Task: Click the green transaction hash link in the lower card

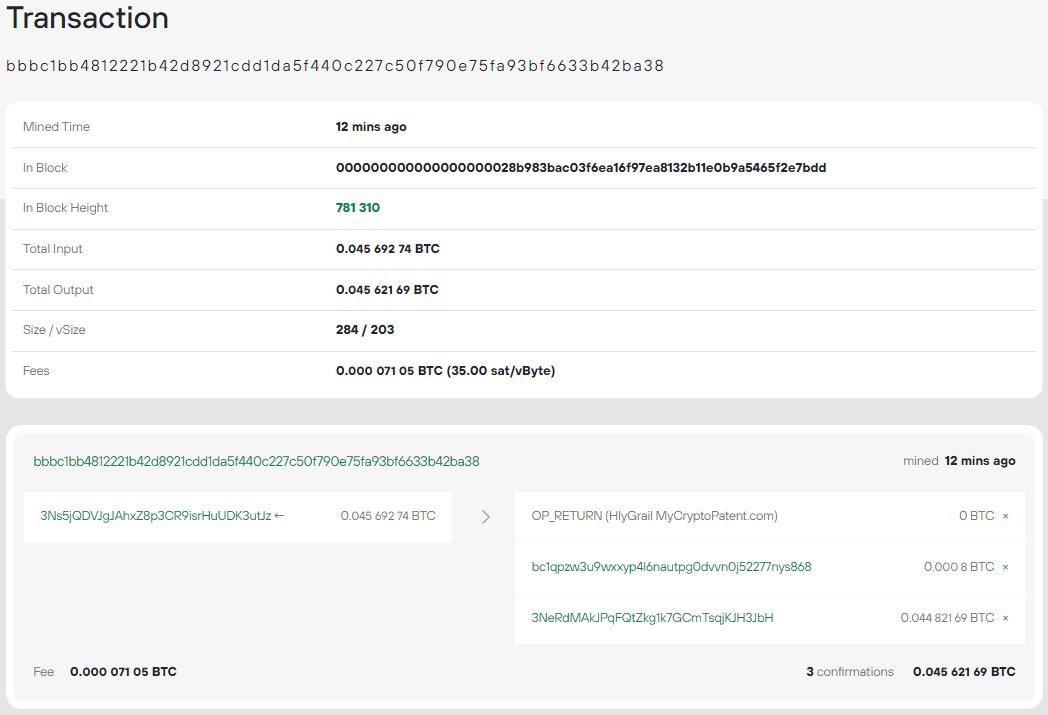Action: tap(256, 461)
